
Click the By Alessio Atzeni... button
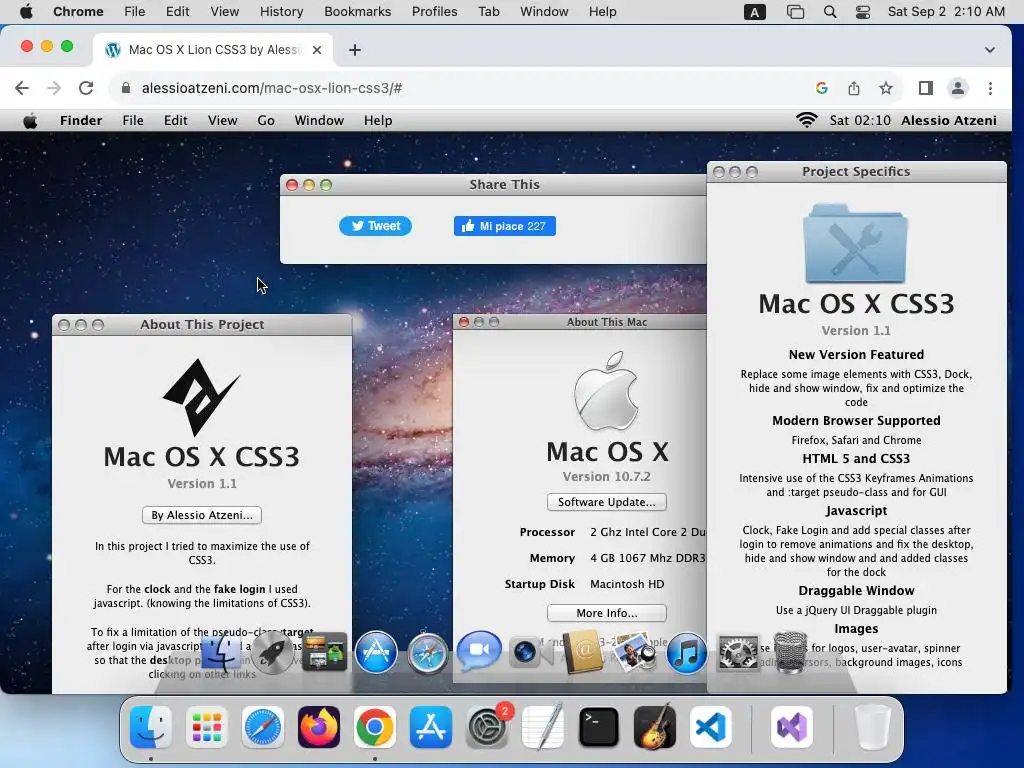click(x=202, y=515)
